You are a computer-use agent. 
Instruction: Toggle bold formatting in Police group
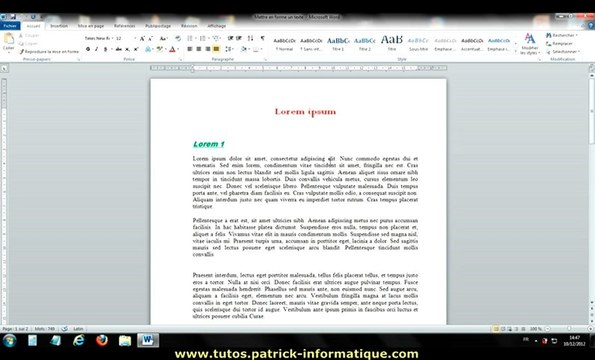[x=88, y=49]
